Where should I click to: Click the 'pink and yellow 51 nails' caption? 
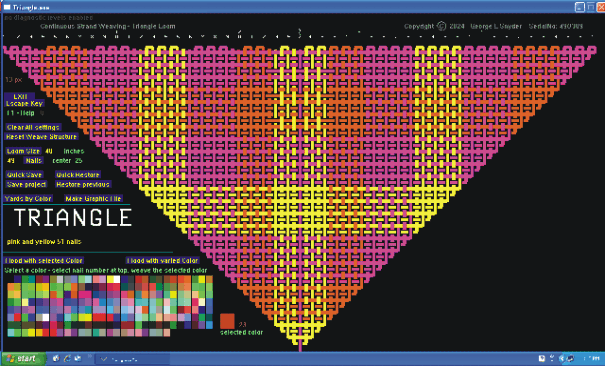(44, 242)
